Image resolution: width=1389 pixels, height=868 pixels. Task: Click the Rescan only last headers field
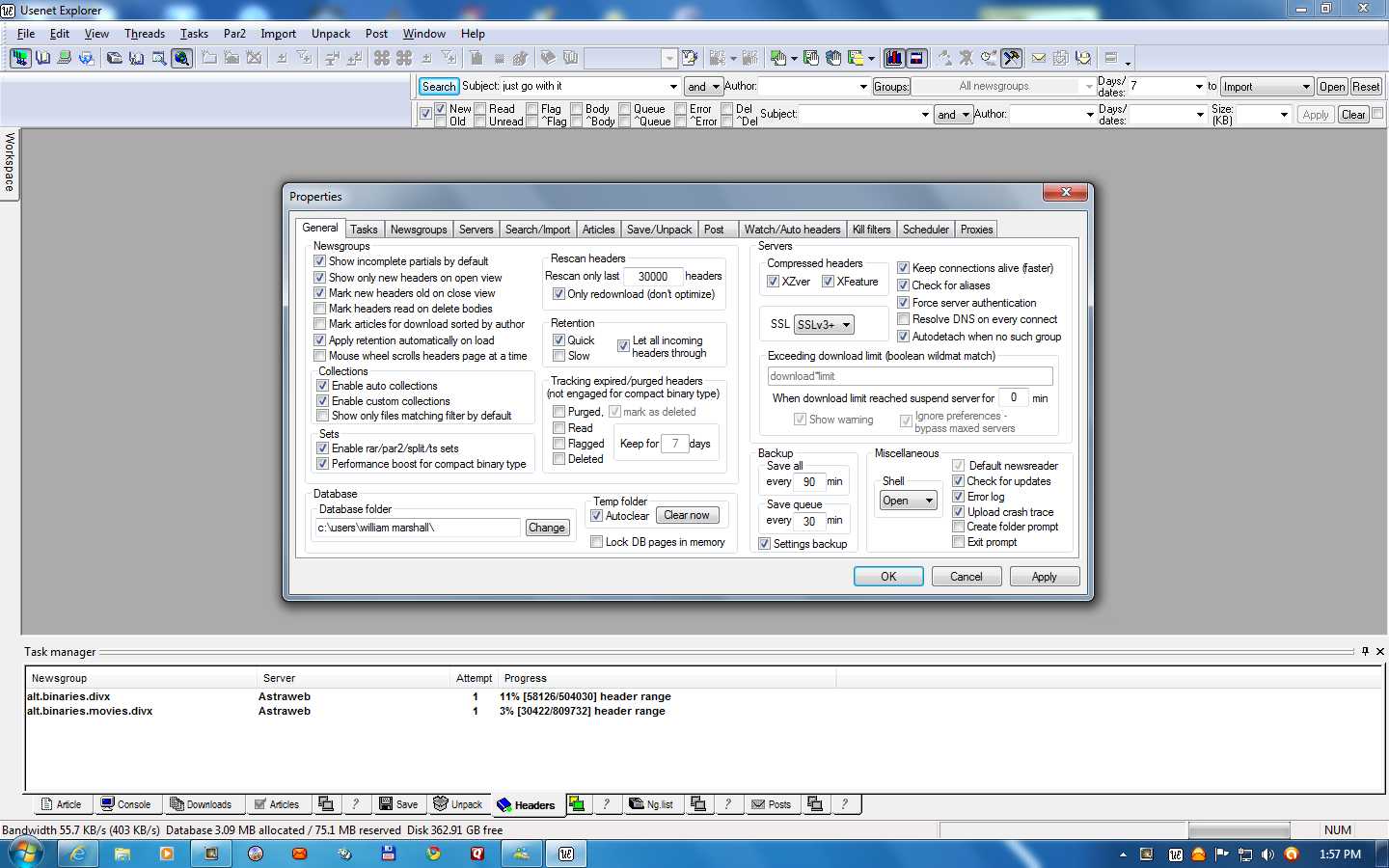point(653,276)
